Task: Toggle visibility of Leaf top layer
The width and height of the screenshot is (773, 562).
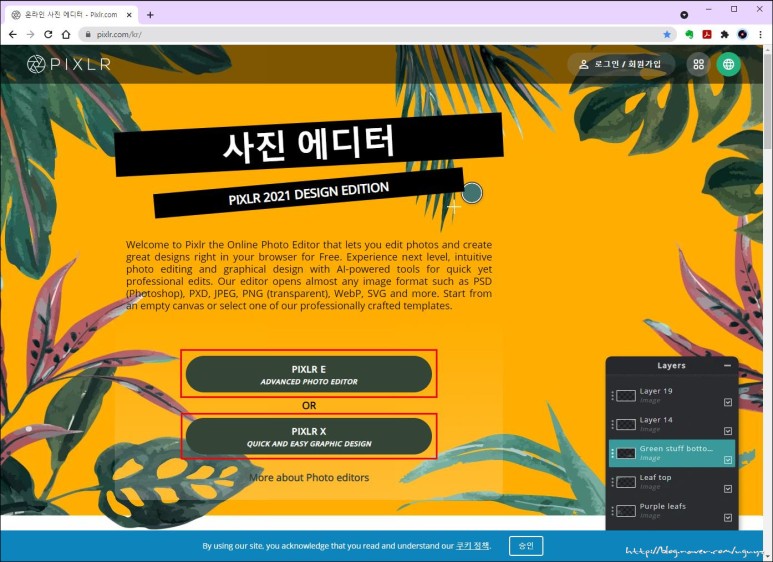Action: 728,489
